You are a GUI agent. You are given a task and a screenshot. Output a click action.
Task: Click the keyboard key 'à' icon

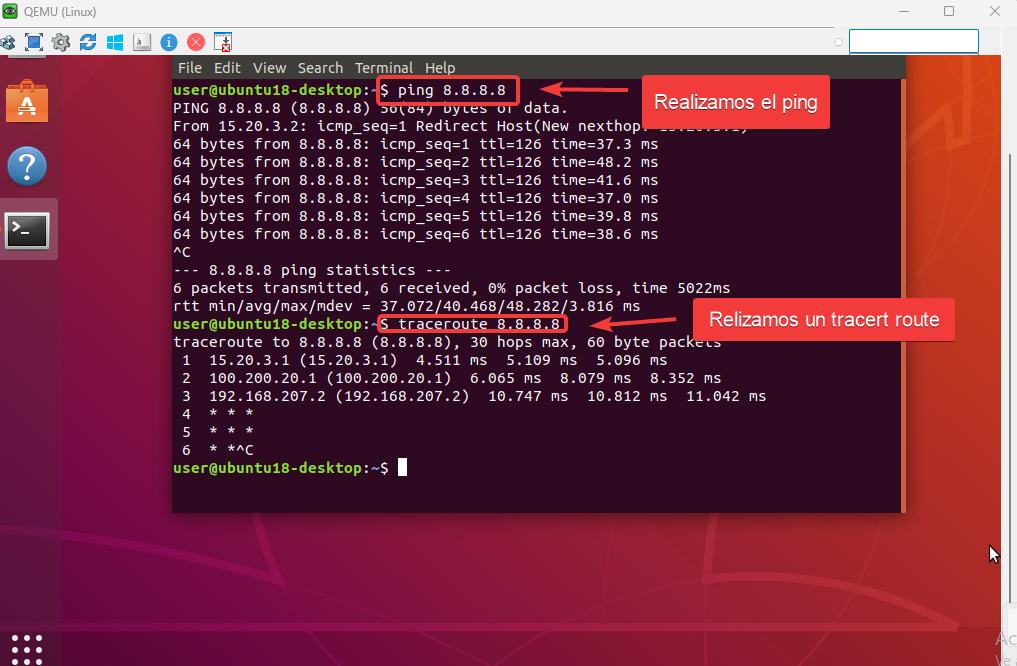142,42
